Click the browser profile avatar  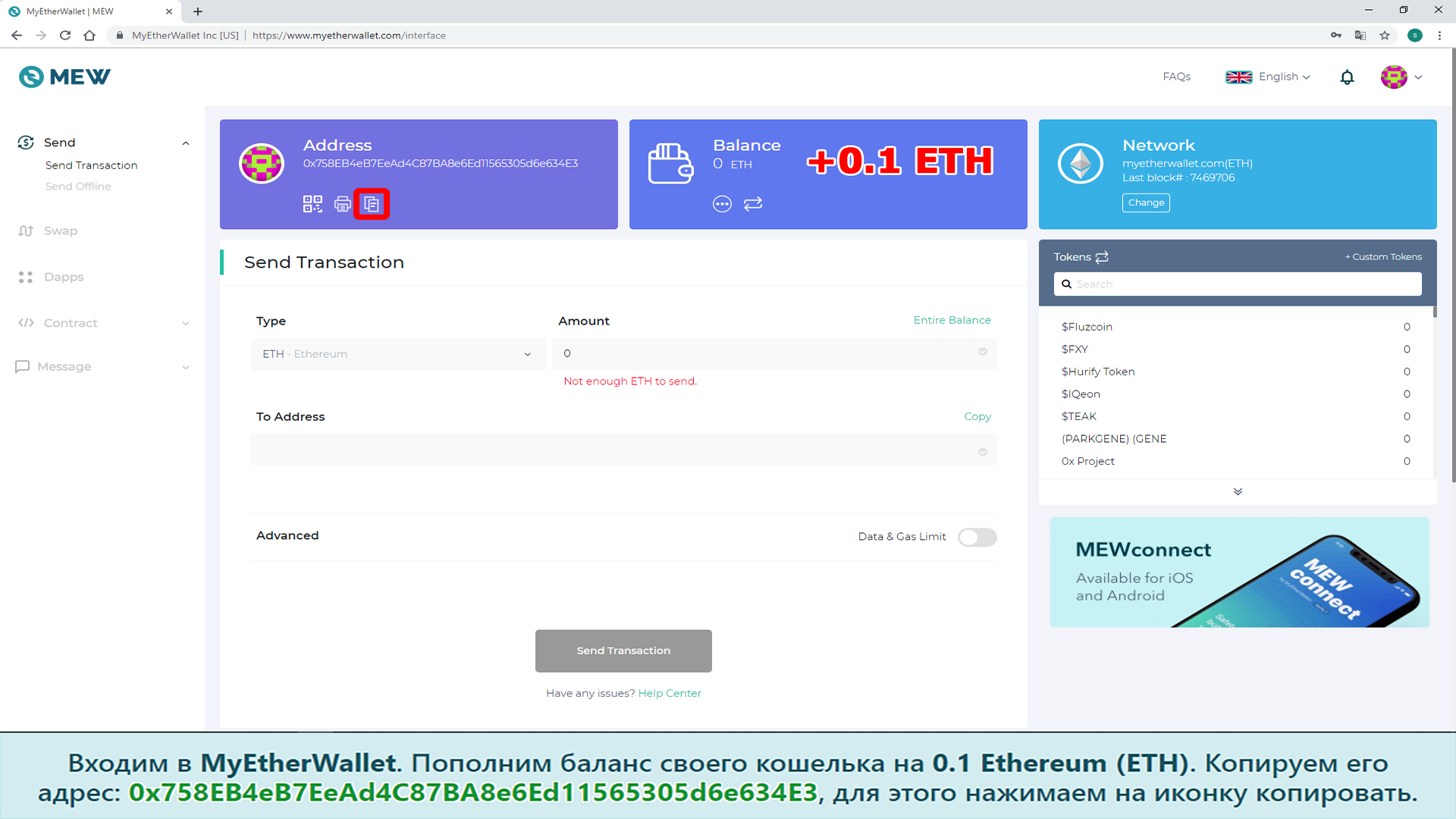pos(1415,36)
